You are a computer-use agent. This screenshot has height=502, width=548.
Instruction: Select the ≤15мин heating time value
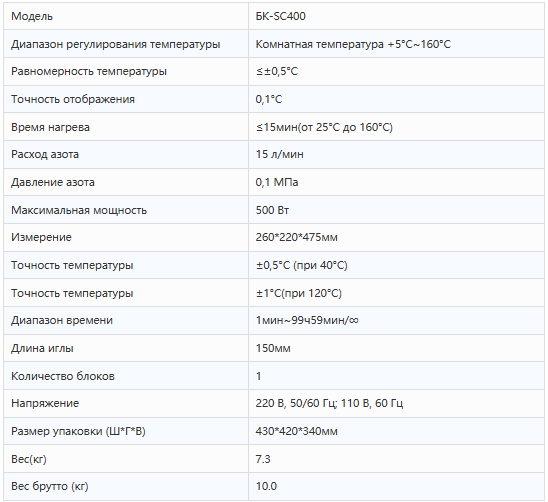(324, 127)
